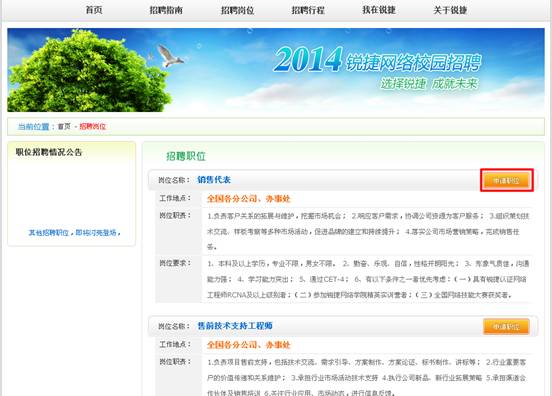The image size is (552, 396).
Task: Click 销售代表 work location 全国各分公司、办事处
Action: point(249,199)
